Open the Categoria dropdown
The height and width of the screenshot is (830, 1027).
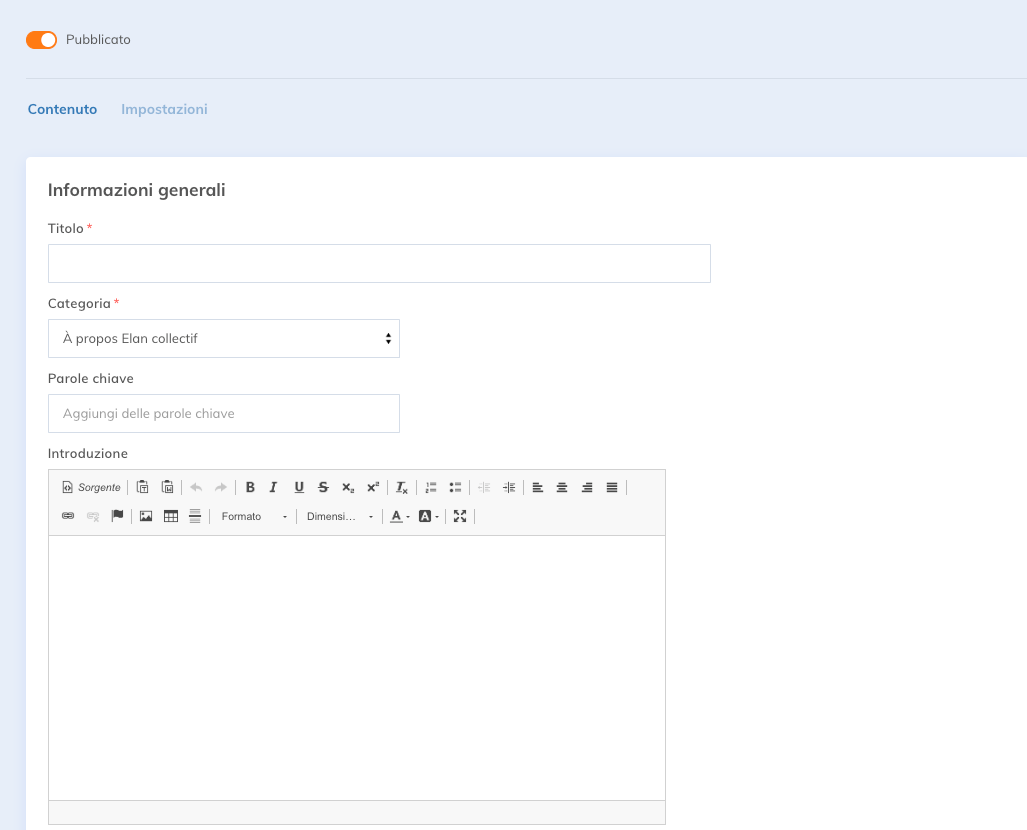[x=224, y=339]
